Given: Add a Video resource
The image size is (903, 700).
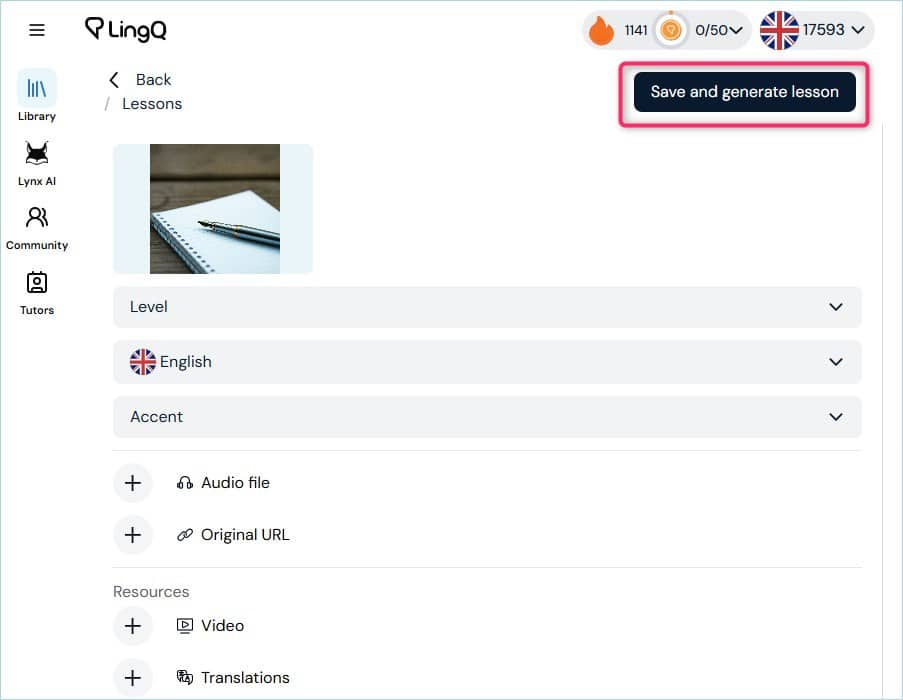Looking at the screenshot, I should [133, 626].
